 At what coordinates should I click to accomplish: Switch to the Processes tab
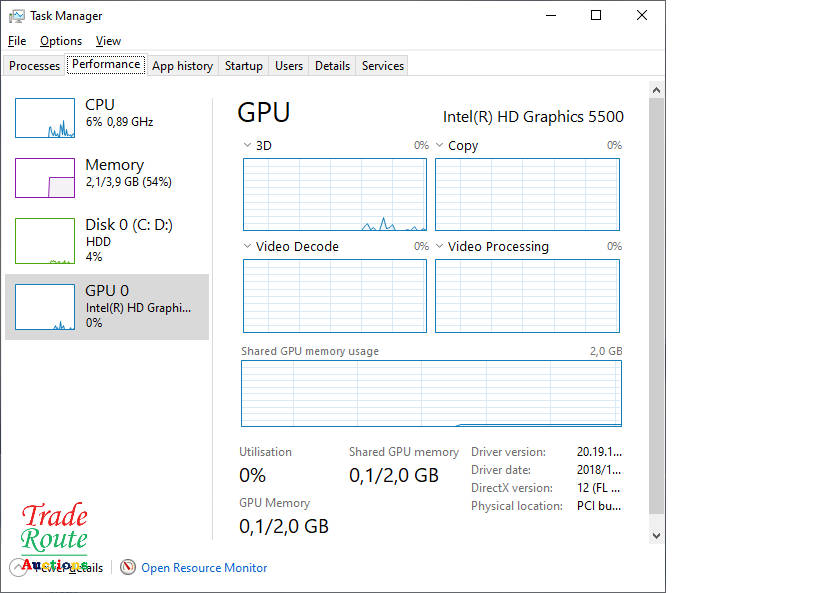tap(35, 66)
